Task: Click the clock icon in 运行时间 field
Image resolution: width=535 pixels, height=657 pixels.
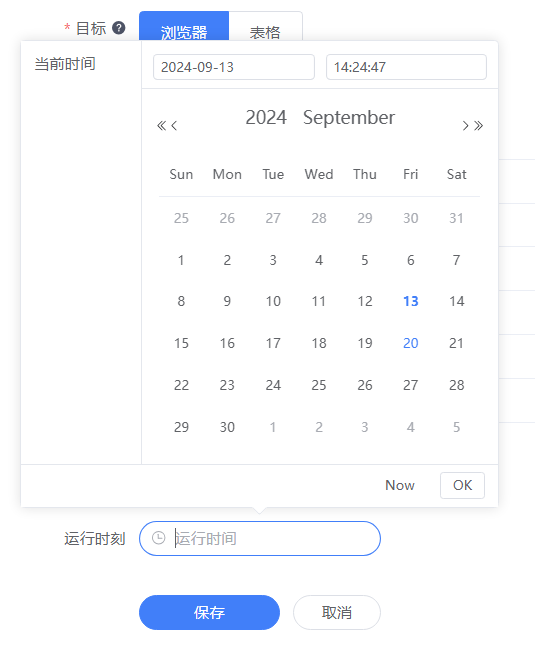Action: [158, 538]
